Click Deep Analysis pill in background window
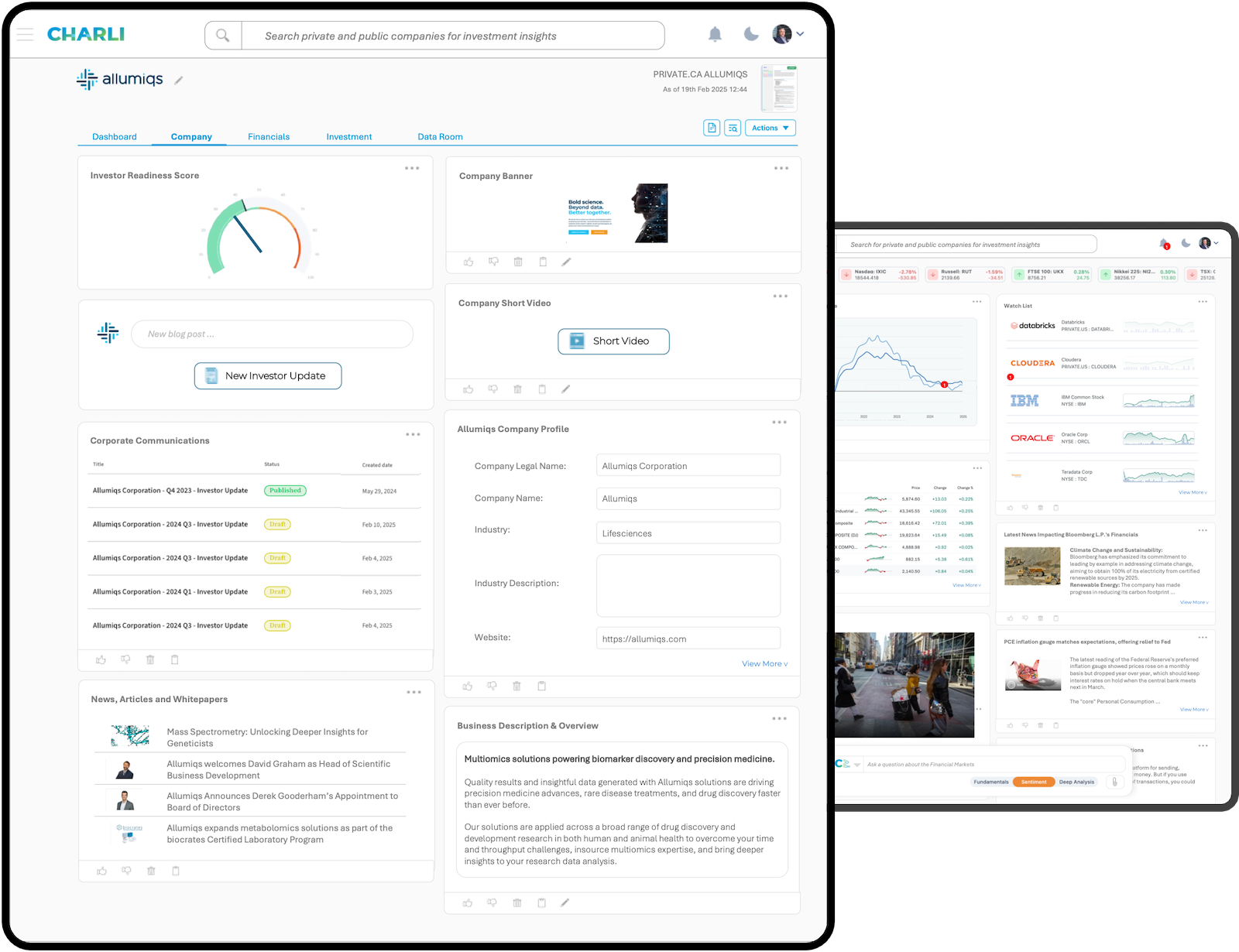The image size is (1239, 952). click(1076, 782)
